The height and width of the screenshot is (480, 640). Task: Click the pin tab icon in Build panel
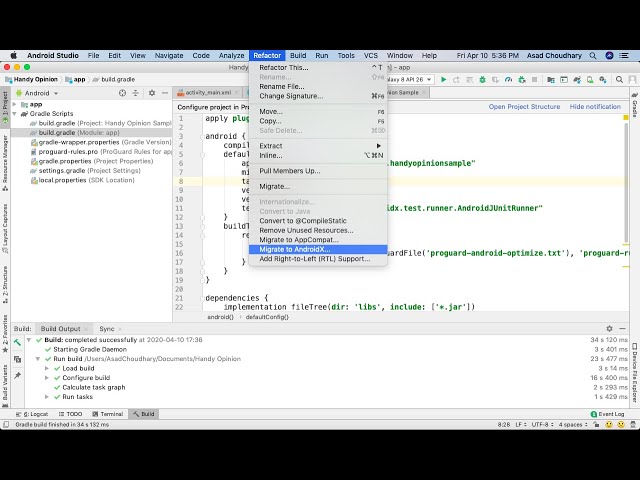click(17, 376)
